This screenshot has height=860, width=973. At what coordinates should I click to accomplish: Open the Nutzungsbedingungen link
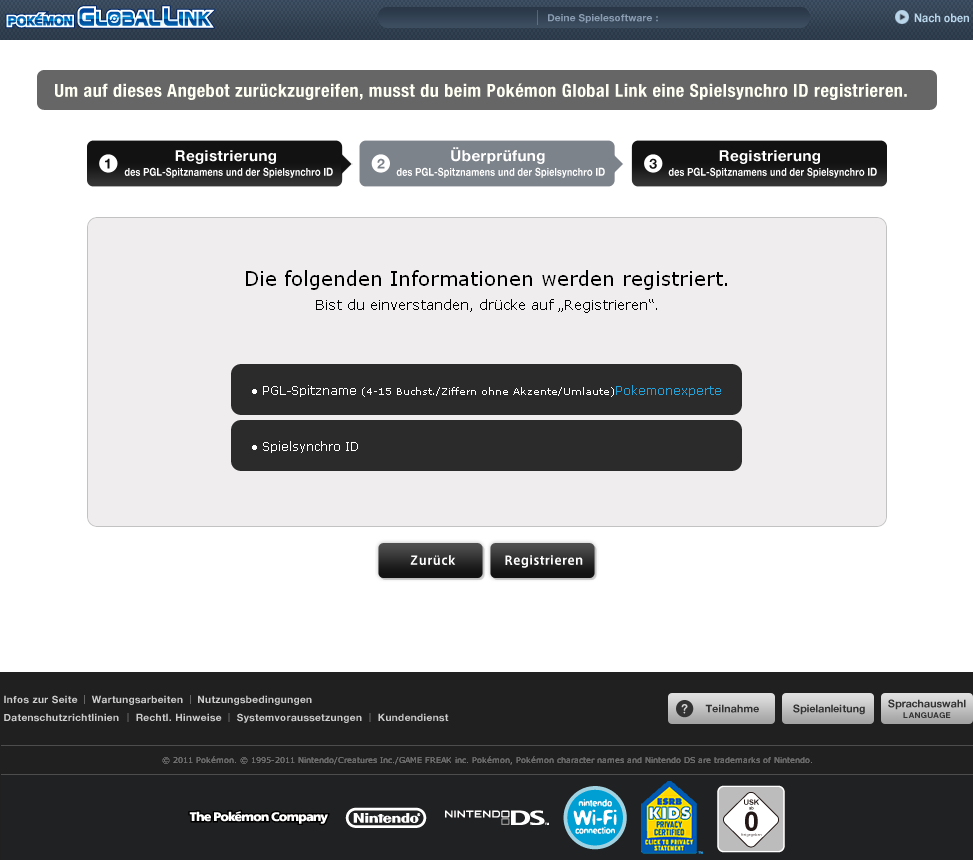point(254,700)
